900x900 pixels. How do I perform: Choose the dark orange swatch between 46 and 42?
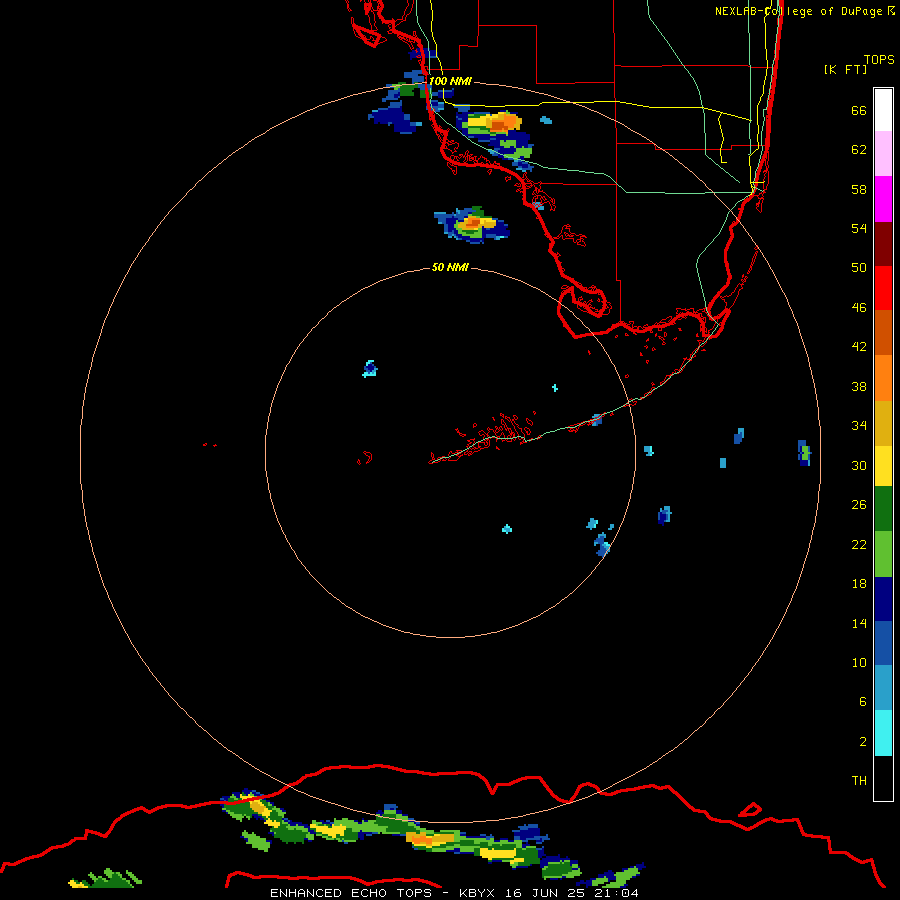[883, 332]
